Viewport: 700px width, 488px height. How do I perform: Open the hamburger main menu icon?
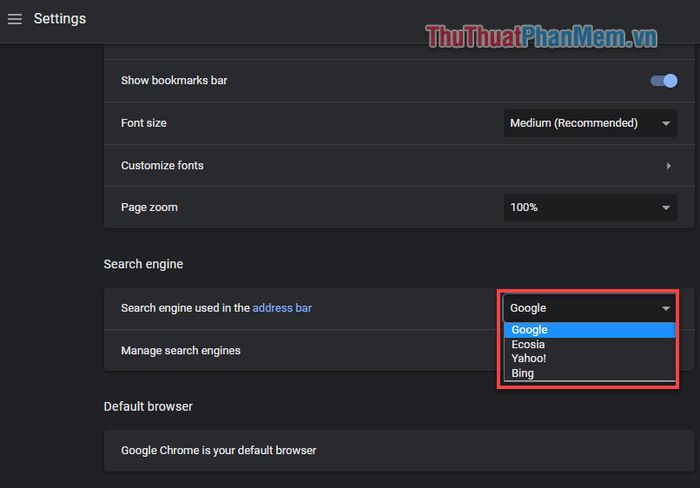(x=15, y=19)
